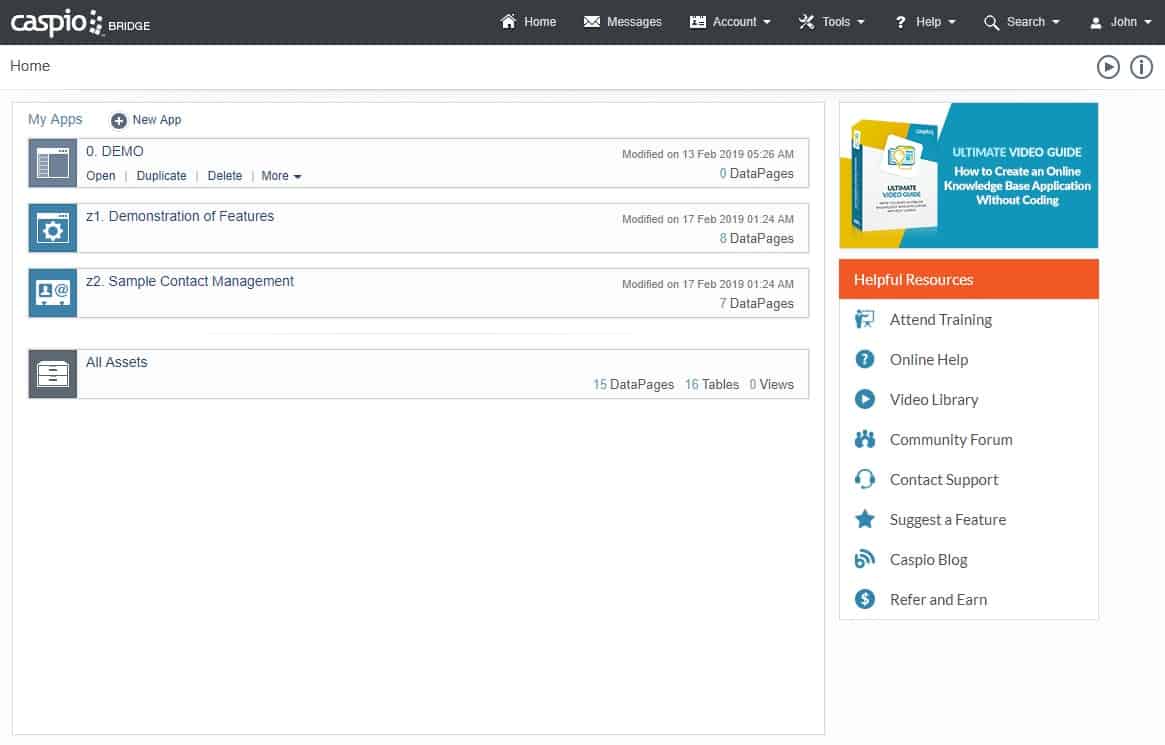Open the Account dropdown menu
1165x745 pixels.
731,22
